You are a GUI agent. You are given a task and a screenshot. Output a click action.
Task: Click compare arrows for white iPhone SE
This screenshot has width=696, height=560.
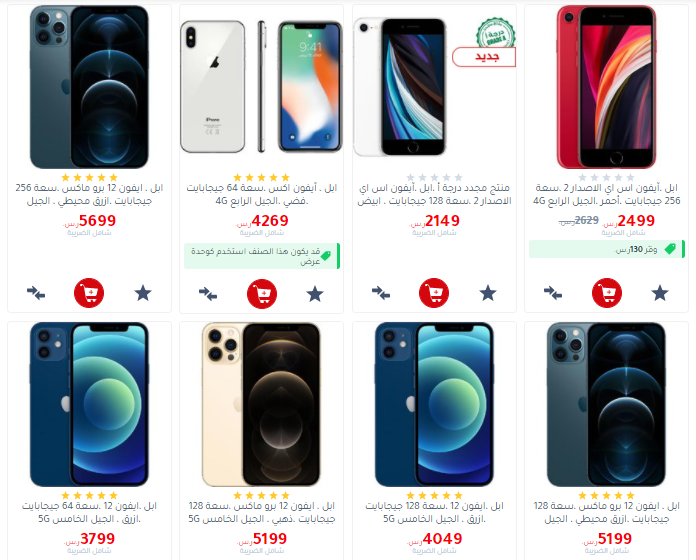(381, 293)
